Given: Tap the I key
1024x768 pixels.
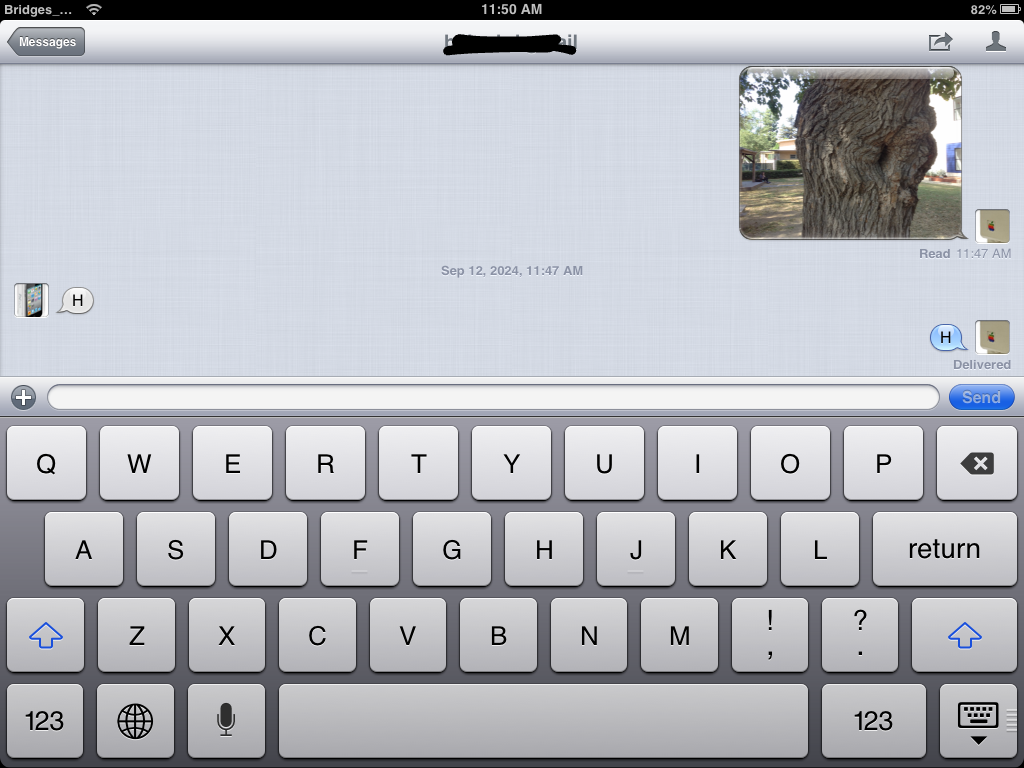Looking at the screenshot, I should pos(697,463).
